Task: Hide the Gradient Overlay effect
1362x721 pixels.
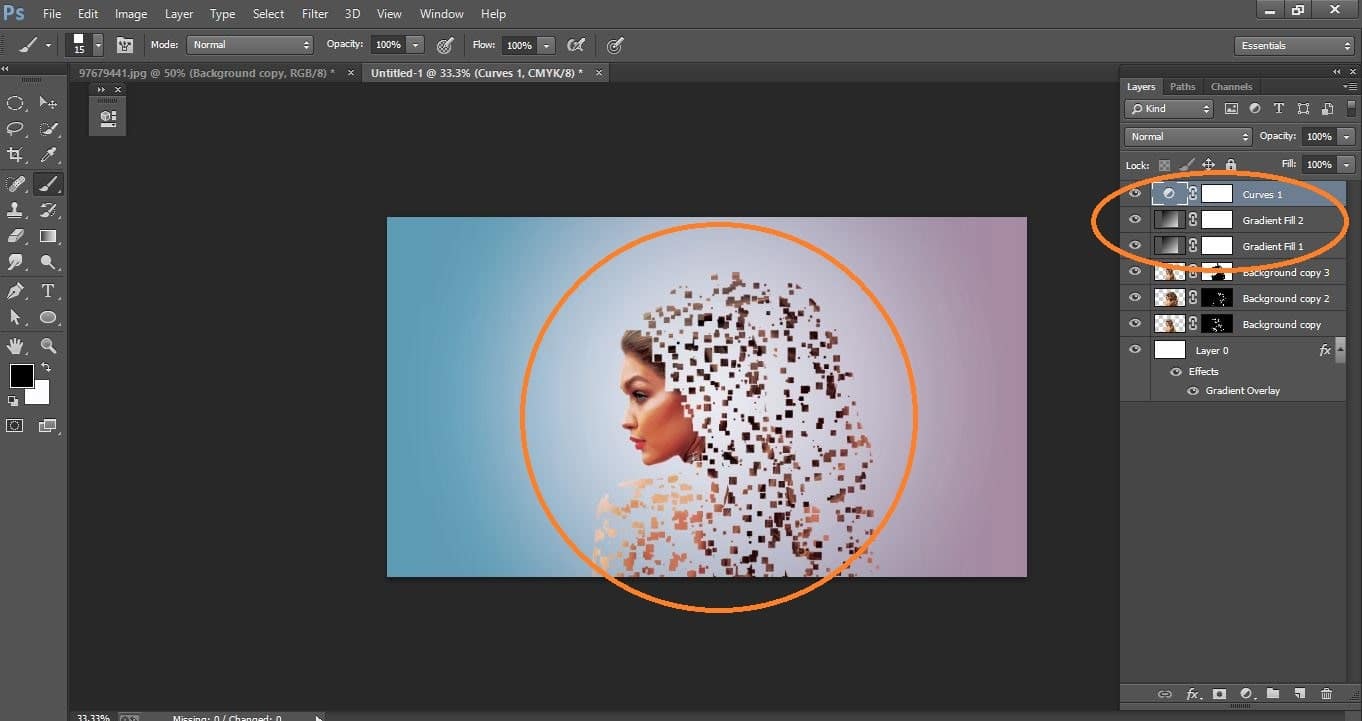Action: pyautogui.click(x=1192, y=390)
